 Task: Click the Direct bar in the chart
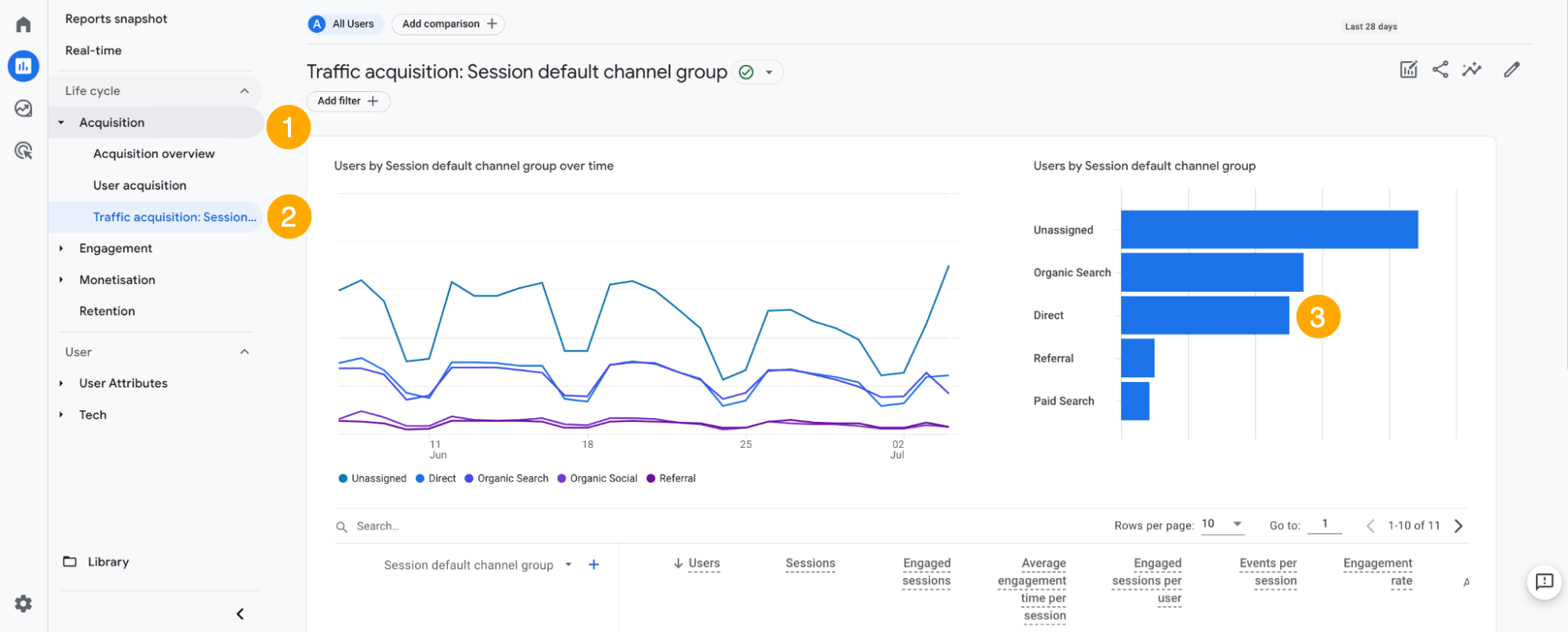[1204, 315]
